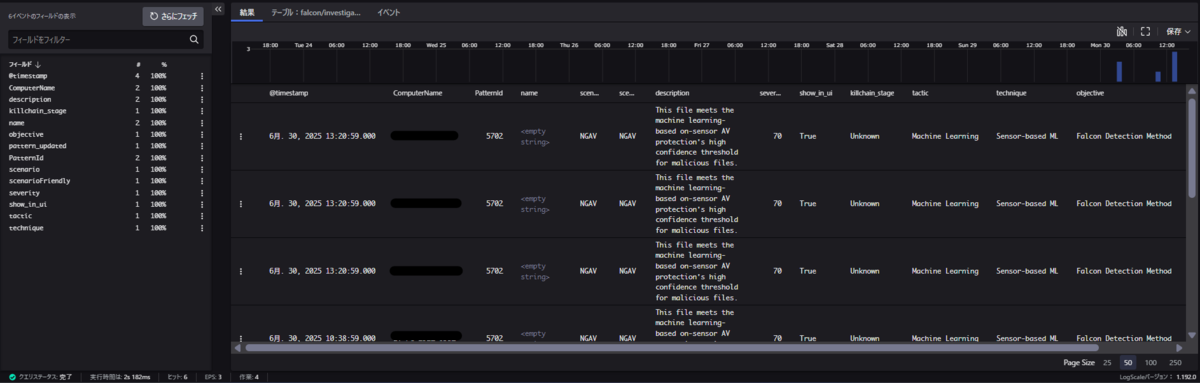Click the vertical scrollbar thumb of results table
This screenshot has width=1200, height=383.
tap(1191, 147)
